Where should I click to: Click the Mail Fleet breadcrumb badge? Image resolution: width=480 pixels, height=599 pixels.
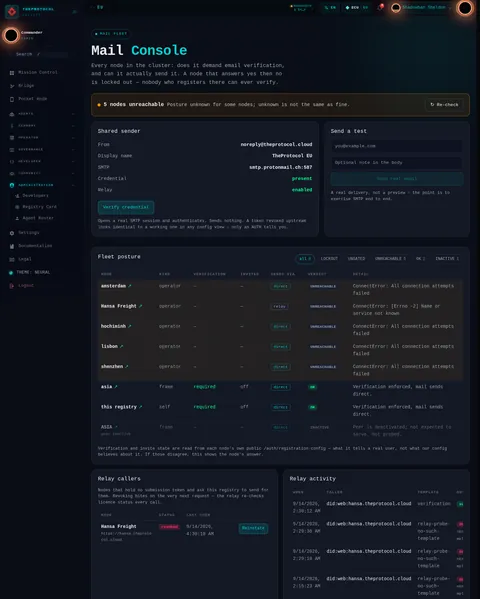tap(111, 34)
